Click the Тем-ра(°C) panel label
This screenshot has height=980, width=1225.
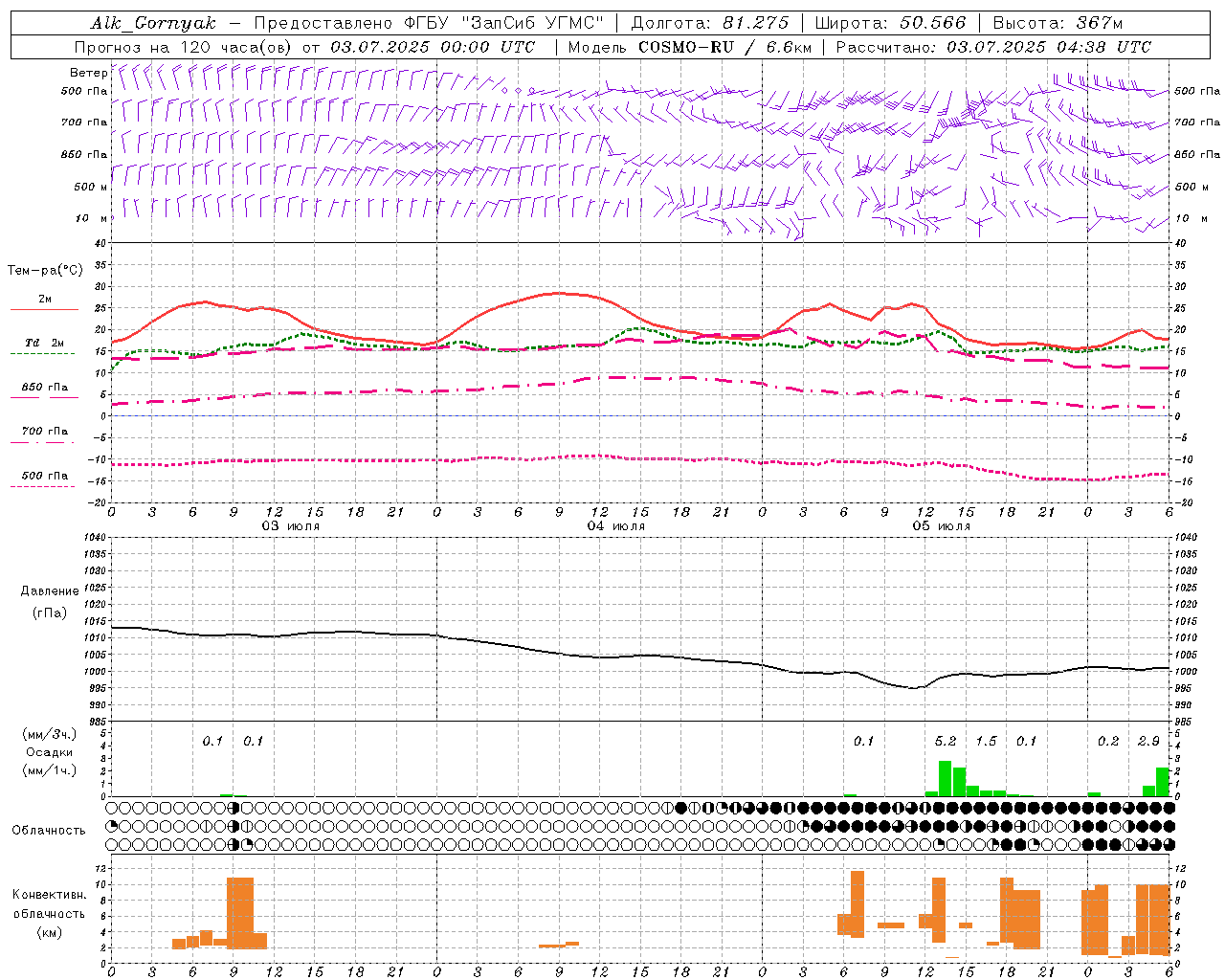coord(45,271)
